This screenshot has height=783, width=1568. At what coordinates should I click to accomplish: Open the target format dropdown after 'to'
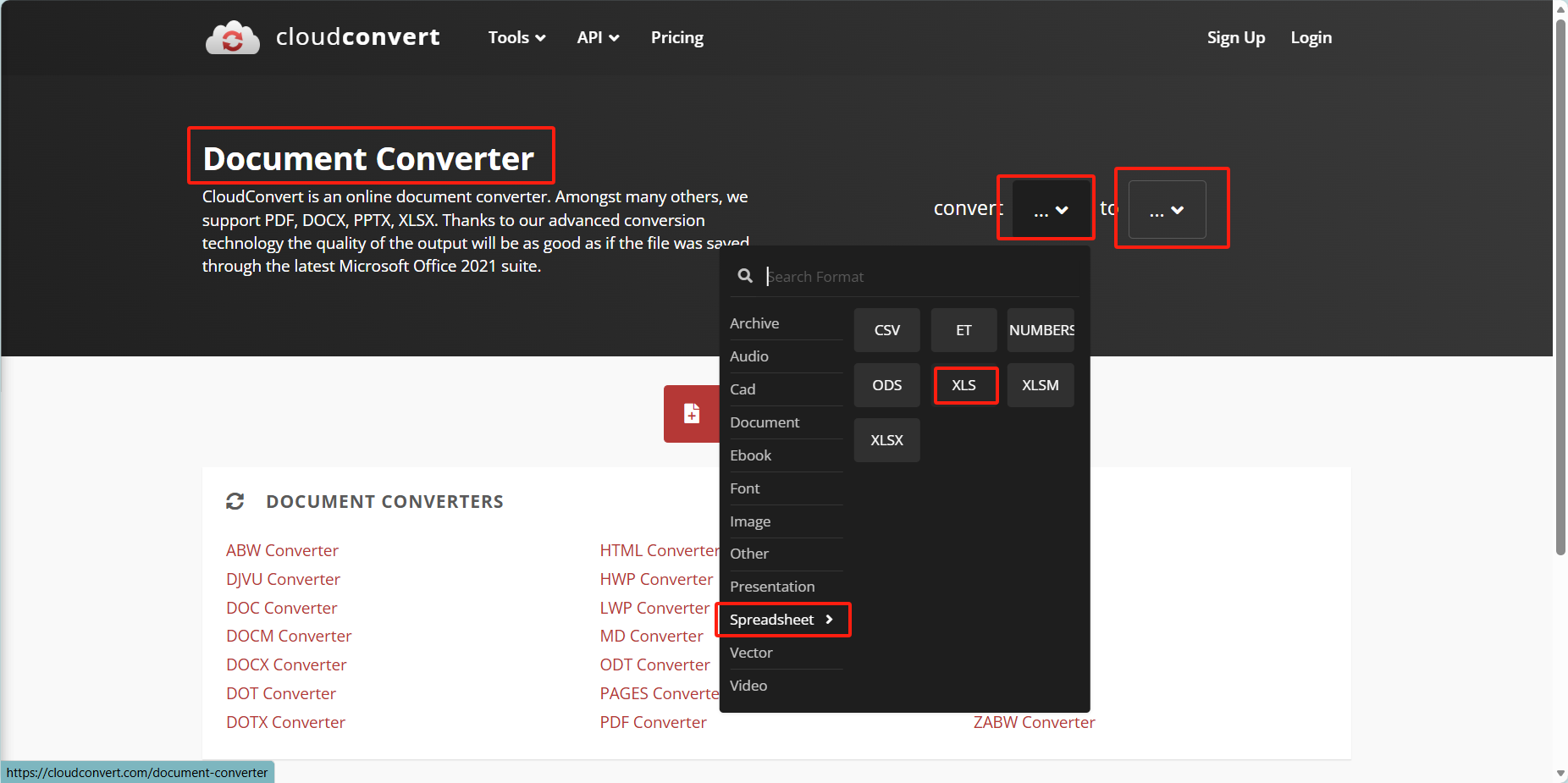[1167, 209]
